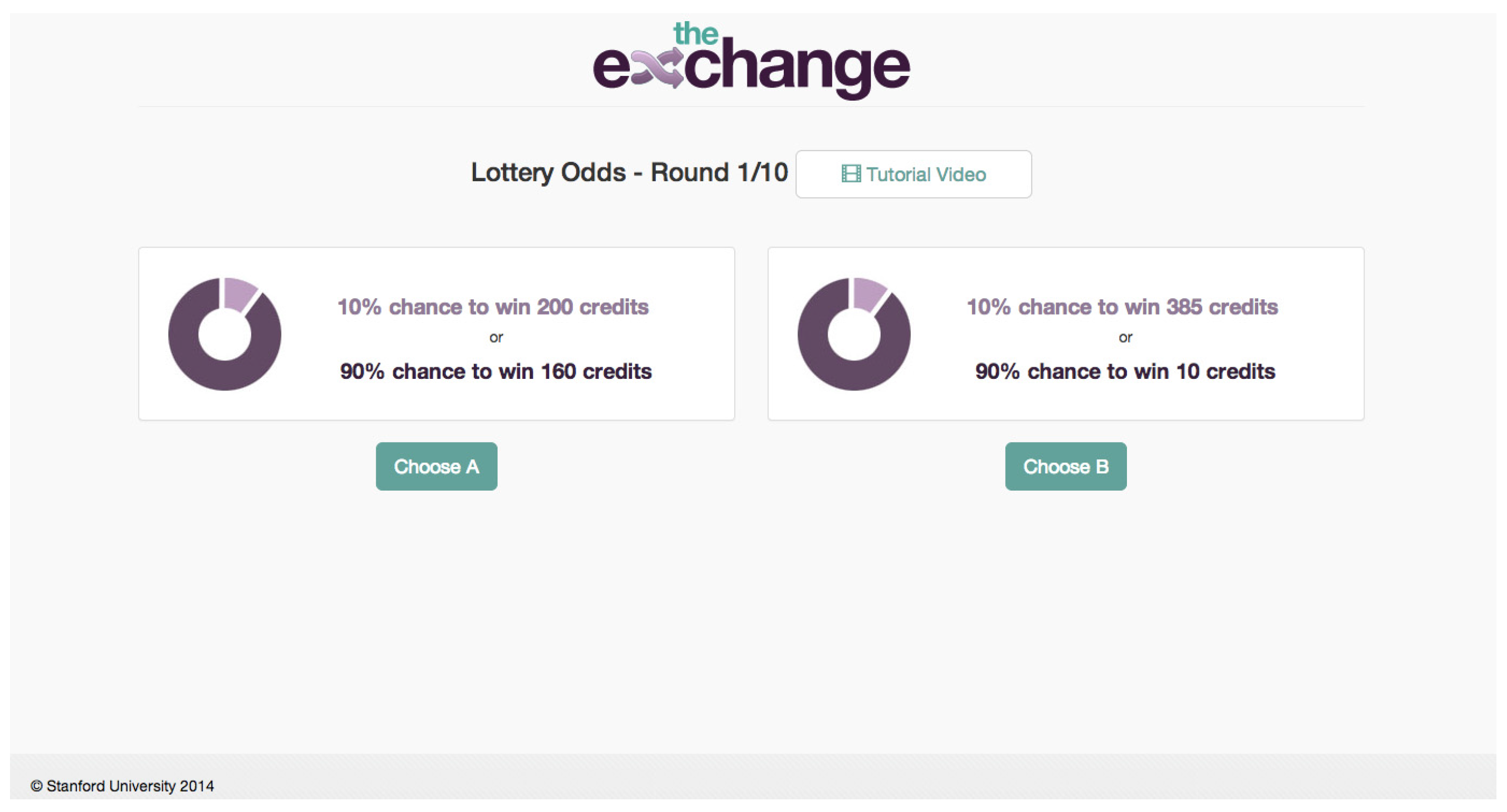Select the "90% chance to win 160 credits" text
This screenshot has width=1507, height=812.
point(495,371)
